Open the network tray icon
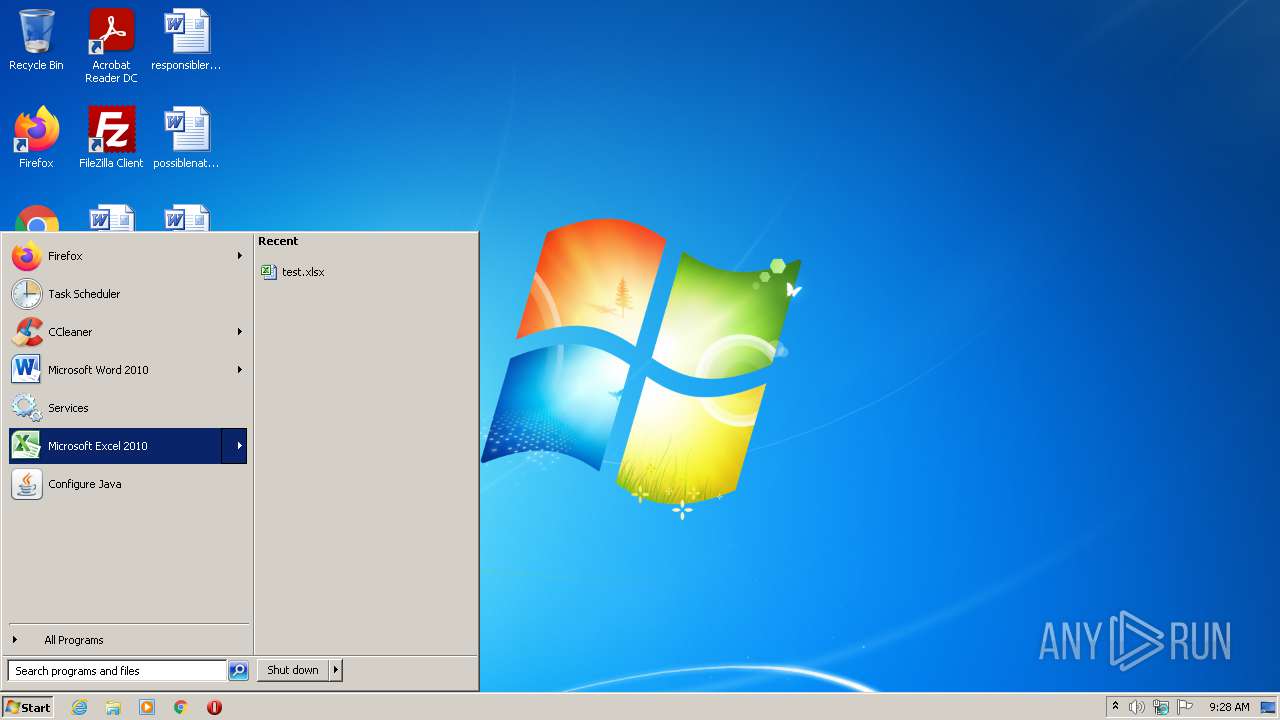 tap(1161, 707)
